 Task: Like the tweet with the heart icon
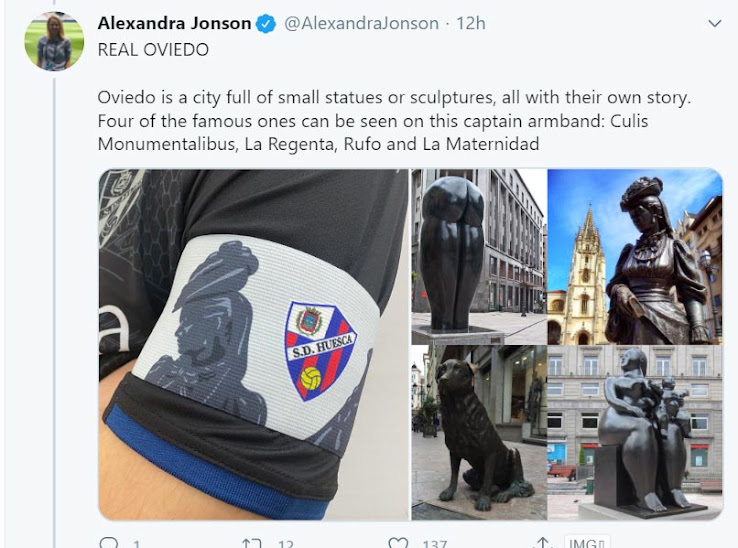click(398, 543)
